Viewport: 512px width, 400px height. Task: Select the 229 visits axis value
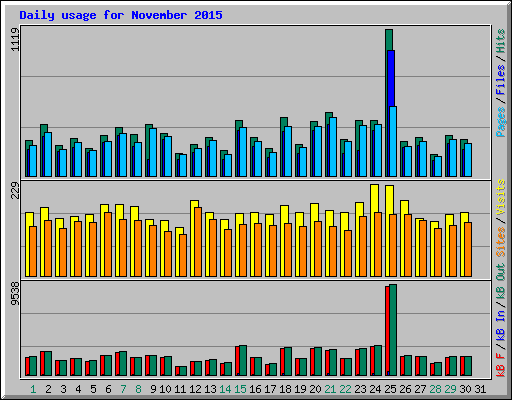(15, 191)
